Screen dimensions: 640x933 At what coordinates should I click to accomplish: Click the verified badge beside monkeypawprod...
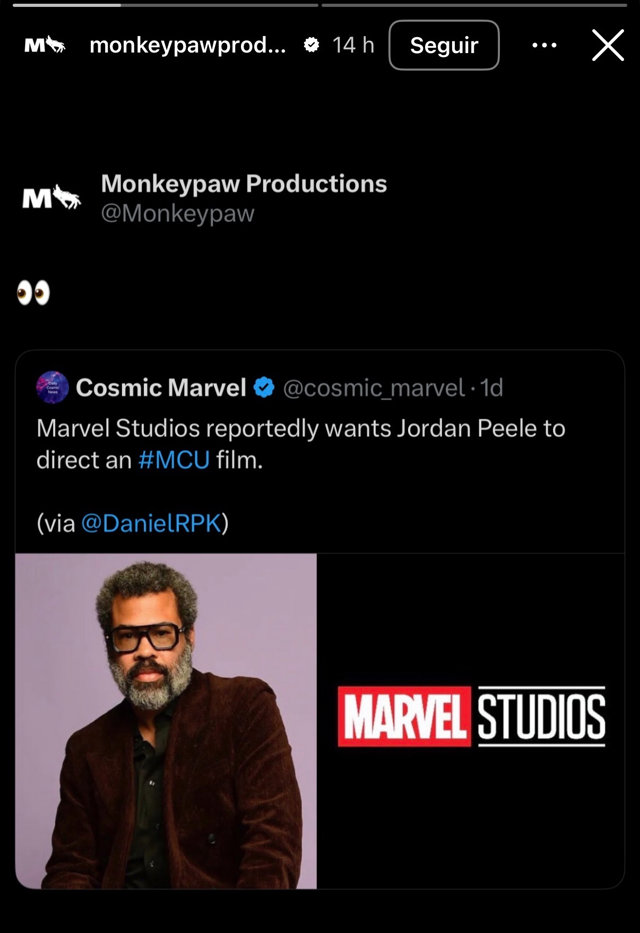[x=311, y=45]
